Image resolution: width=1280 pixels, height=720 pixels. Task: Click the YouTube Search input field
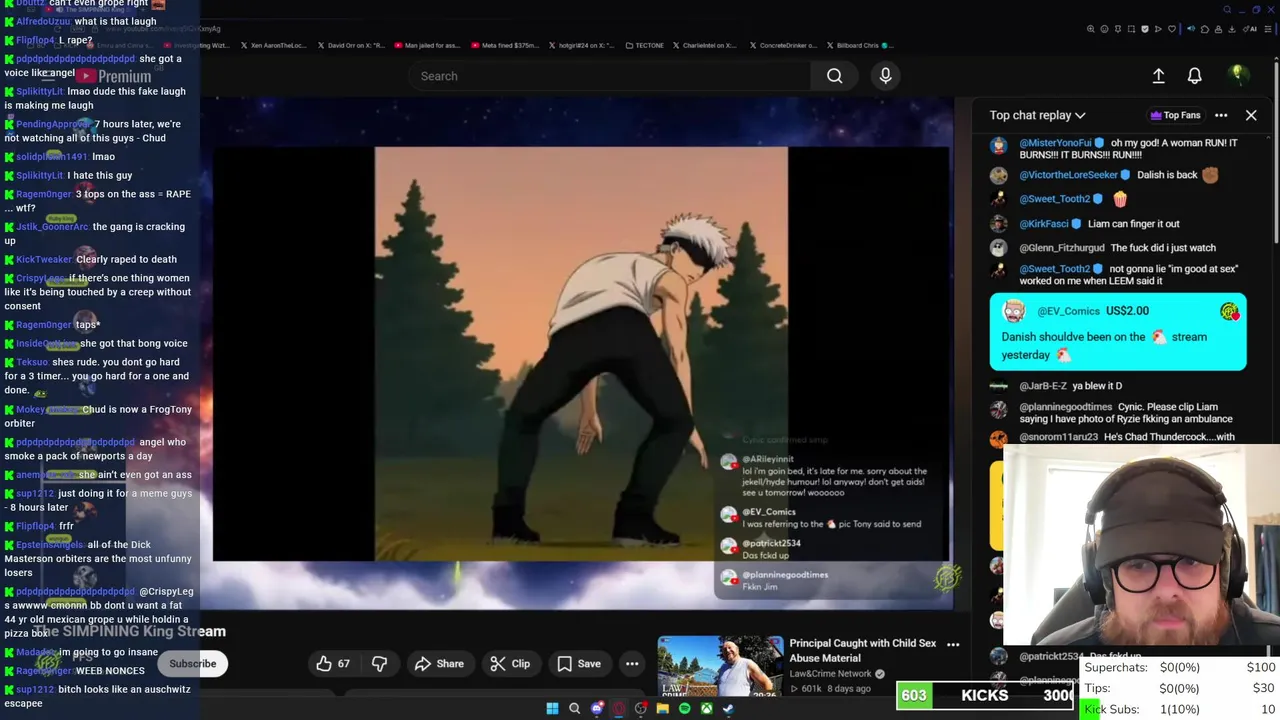pyautogui.click(x=610, y=76)
